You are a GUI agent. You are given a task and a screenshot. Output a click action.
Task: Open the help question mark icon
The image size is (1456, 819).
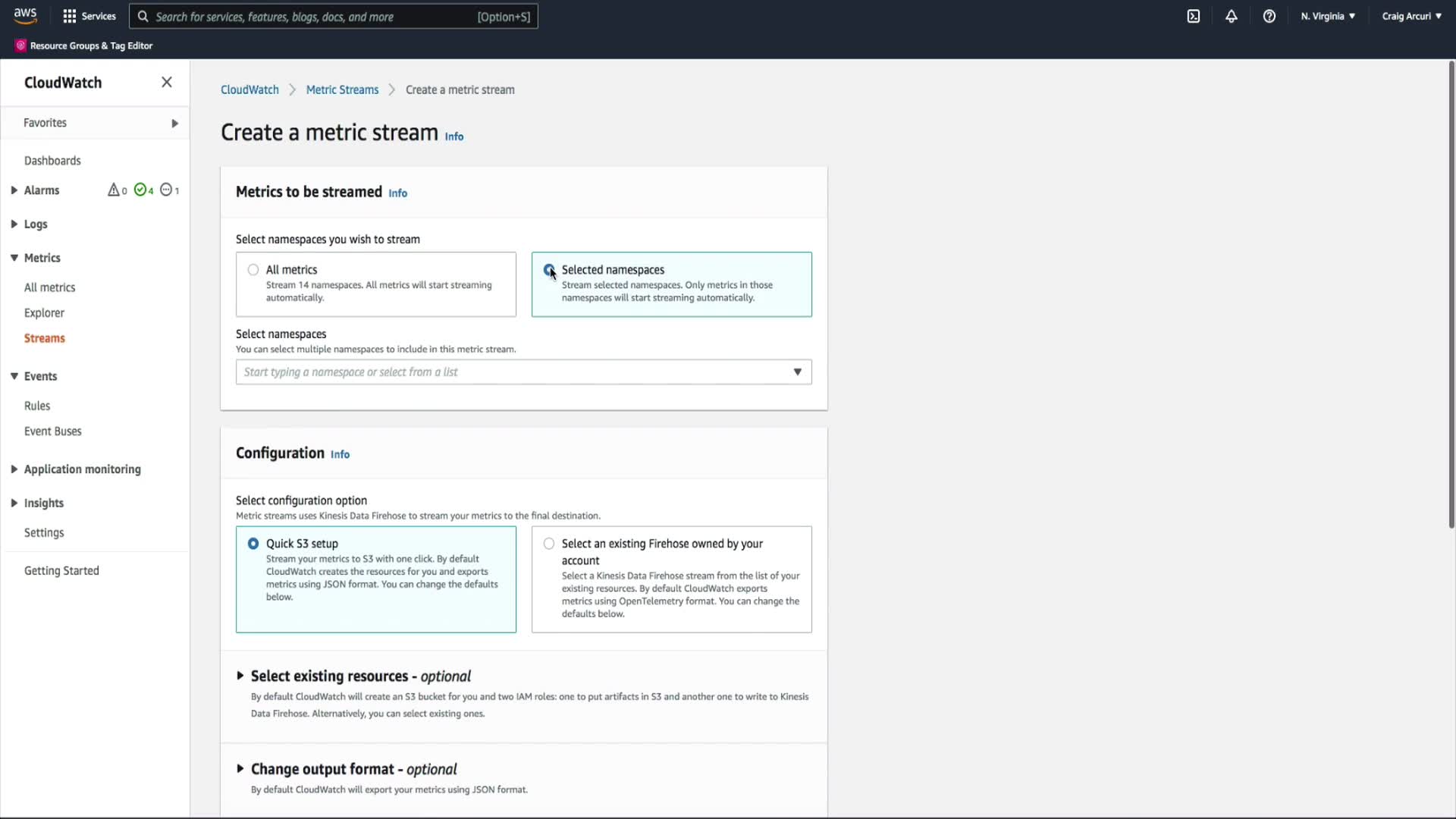click(x=1269, y=16)
